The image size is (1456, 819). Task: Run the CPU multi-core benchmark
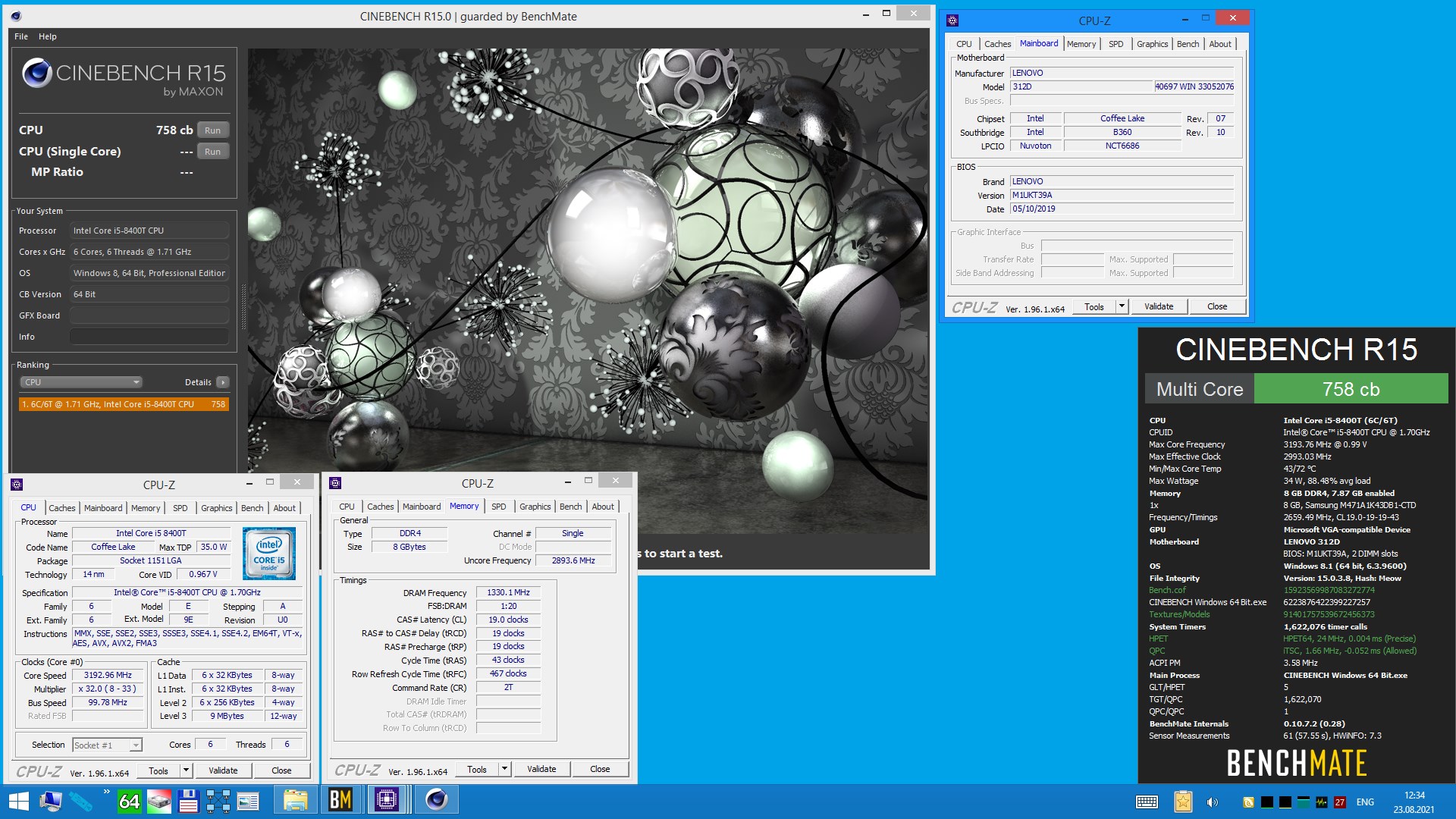tap(213, 130)
